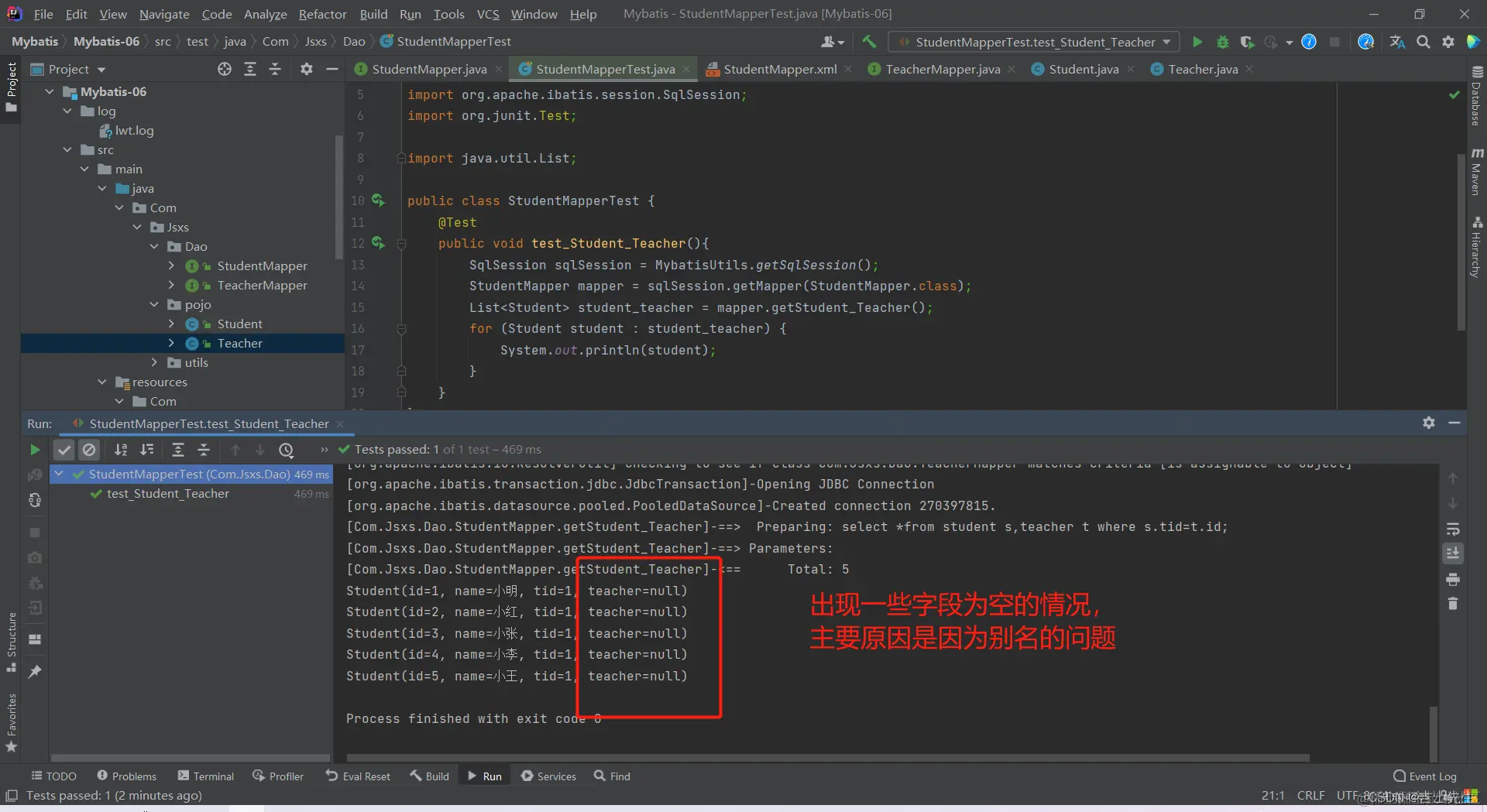Collapse the pojo package node
The image size is (1487, 812).
point(154,304)
